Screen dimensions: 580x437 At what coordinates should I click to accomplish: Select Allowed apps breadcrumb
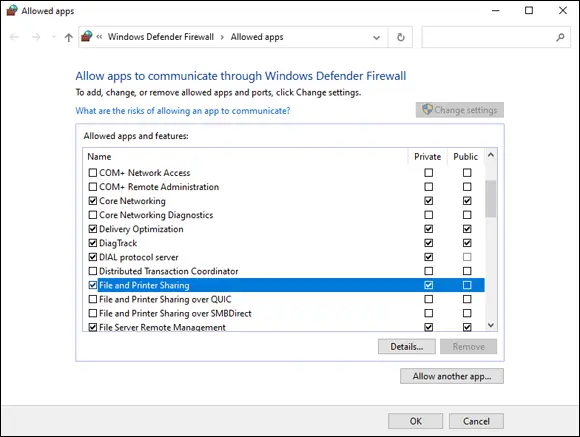tap(257, 37)
